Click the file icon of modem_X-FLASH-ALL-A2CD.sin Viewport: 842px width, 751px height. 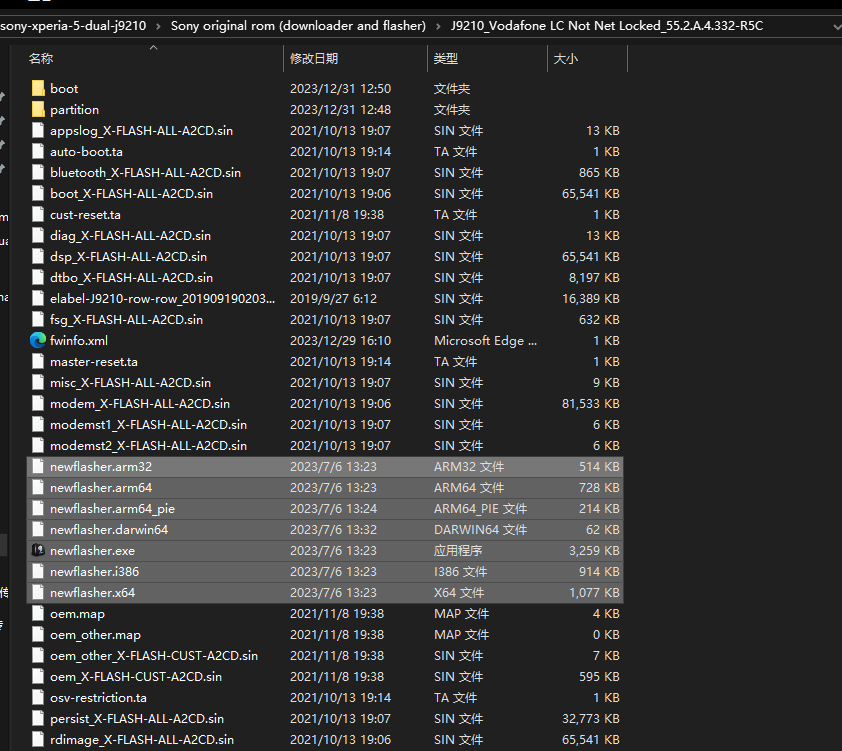click(38, 404)
